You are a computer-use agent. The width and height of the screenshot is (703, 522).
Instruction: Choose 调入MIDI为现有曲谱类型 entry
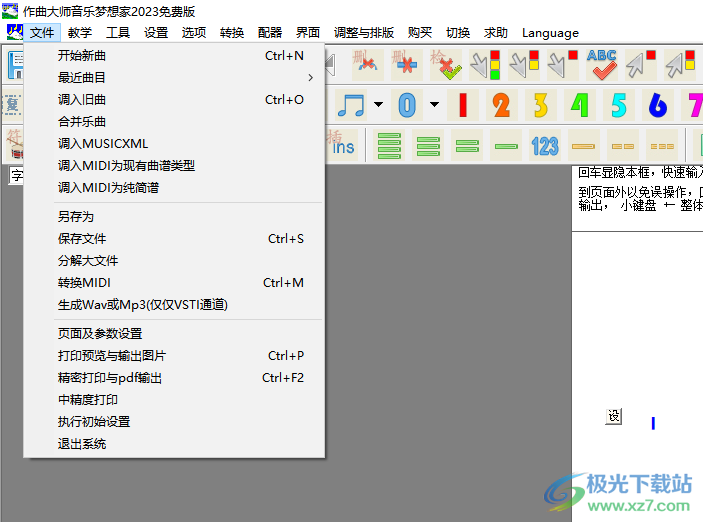(x=174, y=165)
